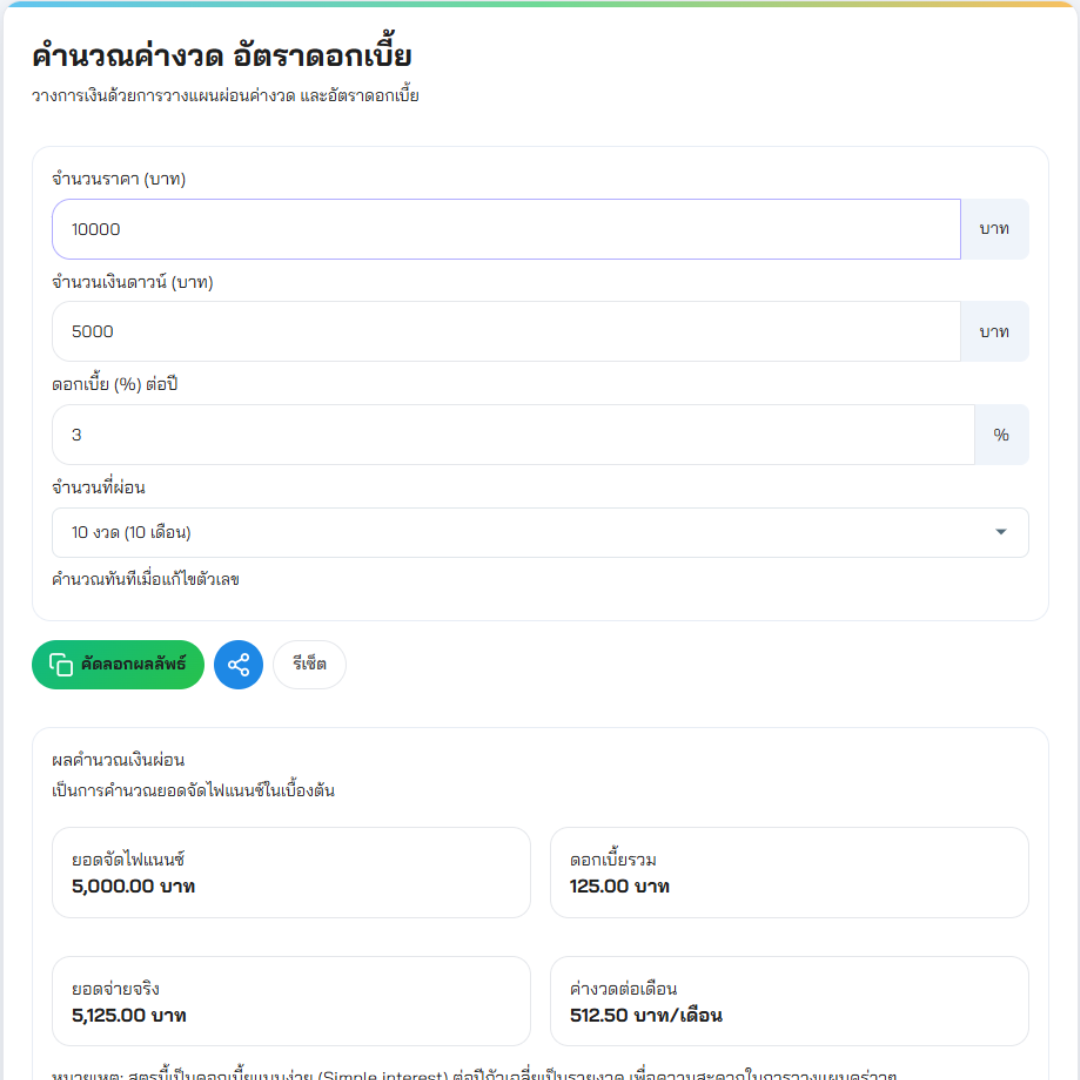Click the ยอดจัดไฟแนนซ์ 5,000.00 บาท value
The width and height of the screenshot is (1080, 1080).
point(134,886)
